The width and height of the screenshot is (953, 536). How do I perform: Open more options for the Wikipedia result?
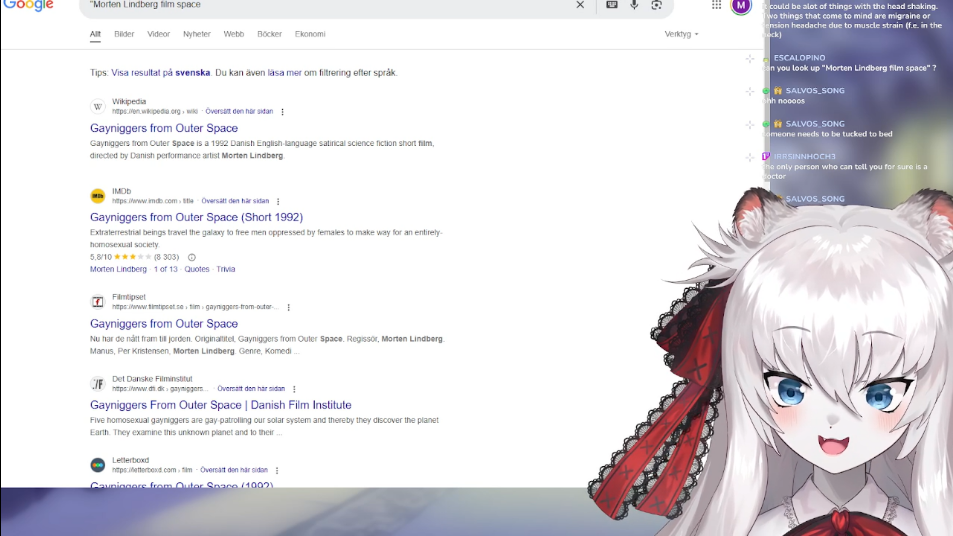[283, 112]
